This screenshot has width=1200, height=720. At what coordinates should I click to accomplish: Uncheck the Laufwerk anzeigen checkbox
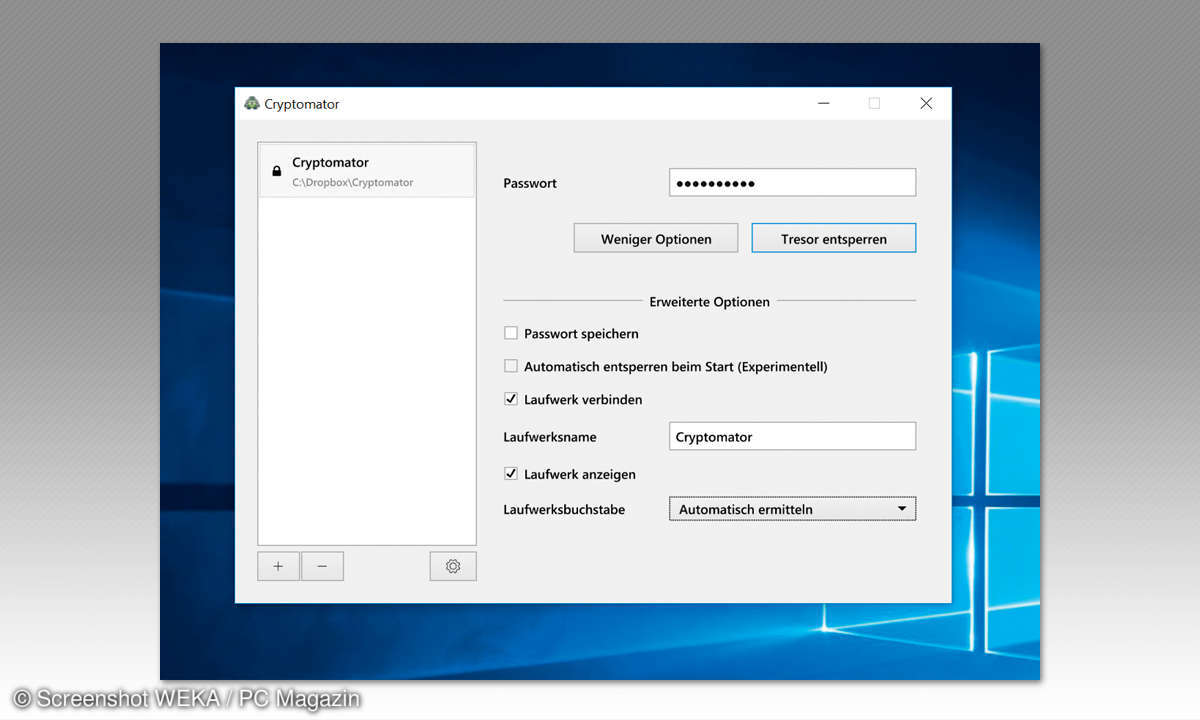point(511,474)
